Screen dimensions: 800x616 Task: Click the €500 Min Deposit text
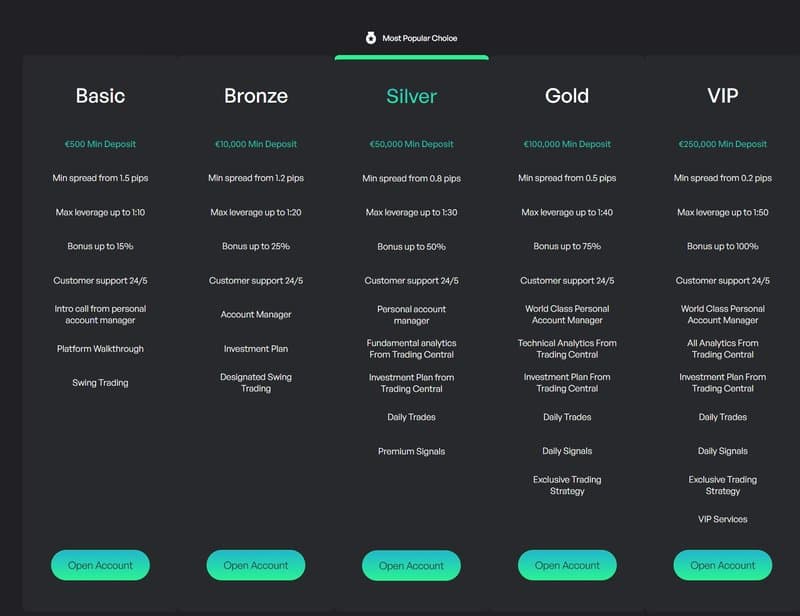[x=101, y=144]
